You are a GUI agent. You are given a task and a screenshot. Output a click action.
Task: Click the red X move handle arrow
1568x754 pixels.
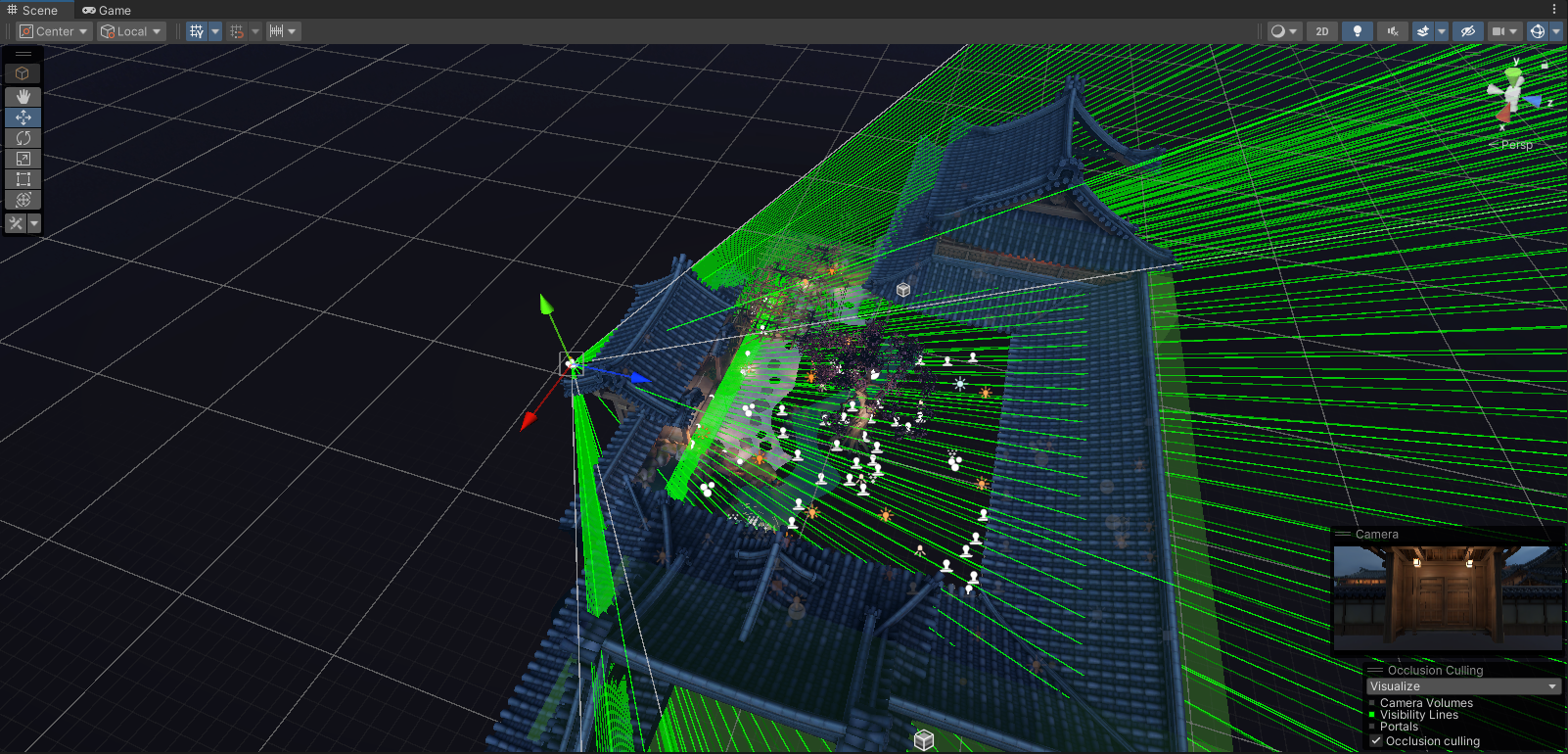(x=530, y=419)
